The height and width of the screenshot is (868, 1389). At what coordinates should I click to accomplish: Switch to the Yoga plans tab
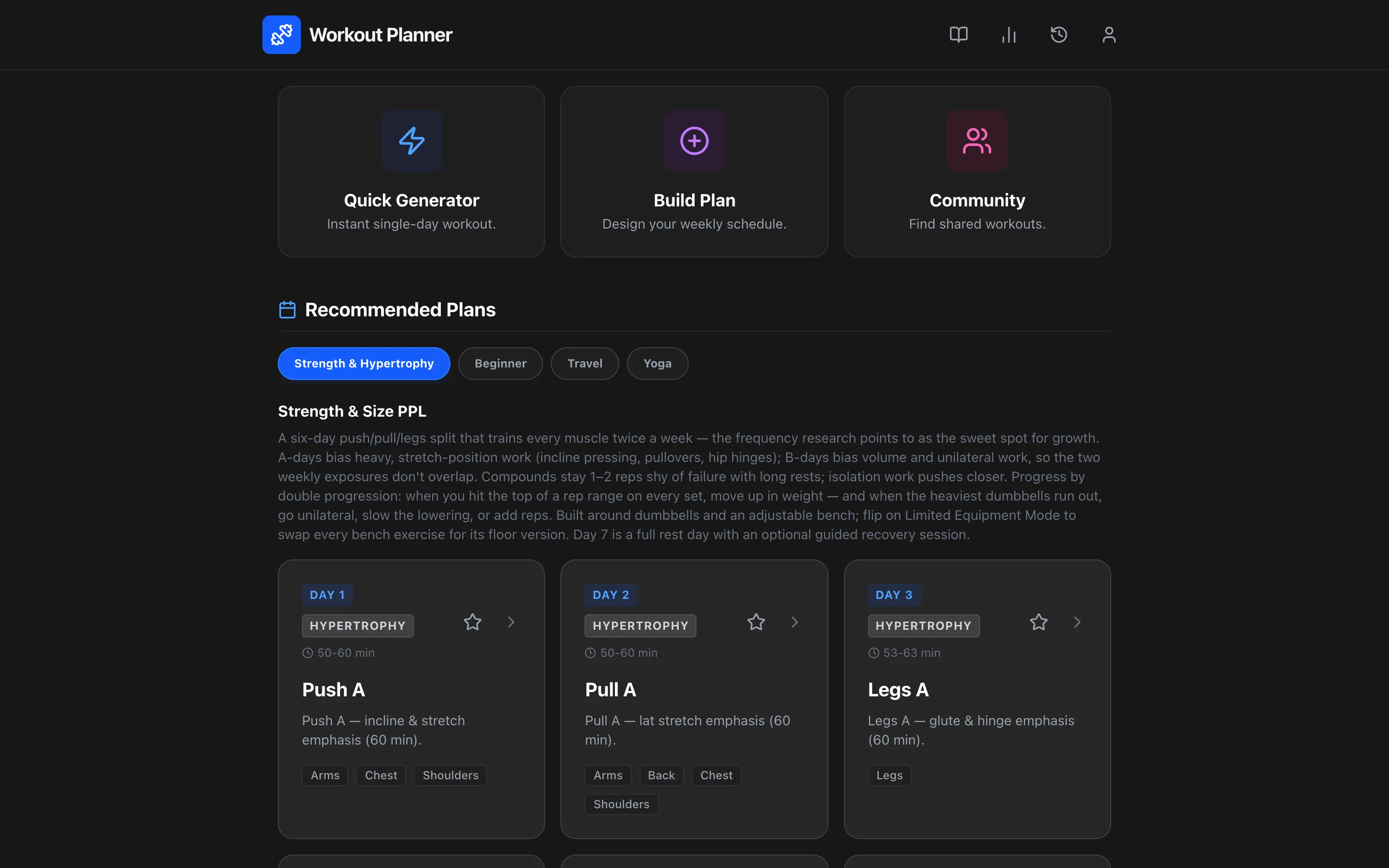(x=657, y=364)
